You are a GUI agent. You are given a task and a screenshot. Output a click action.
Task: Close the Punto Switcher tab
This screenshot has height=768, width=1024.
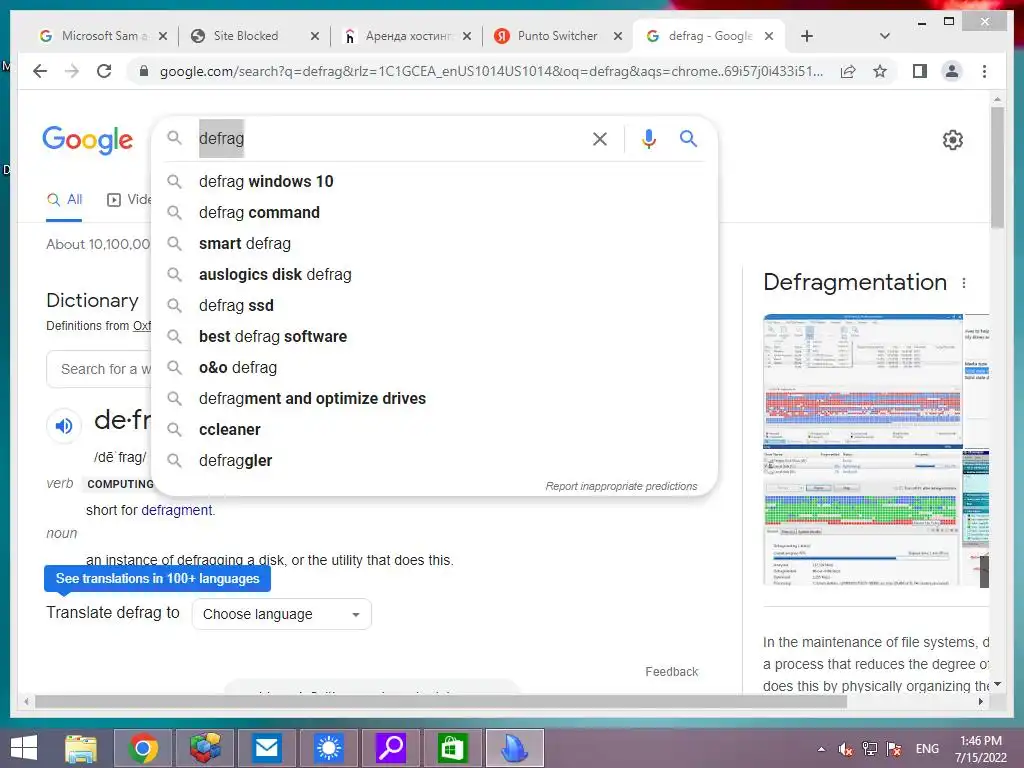point(618,37)
